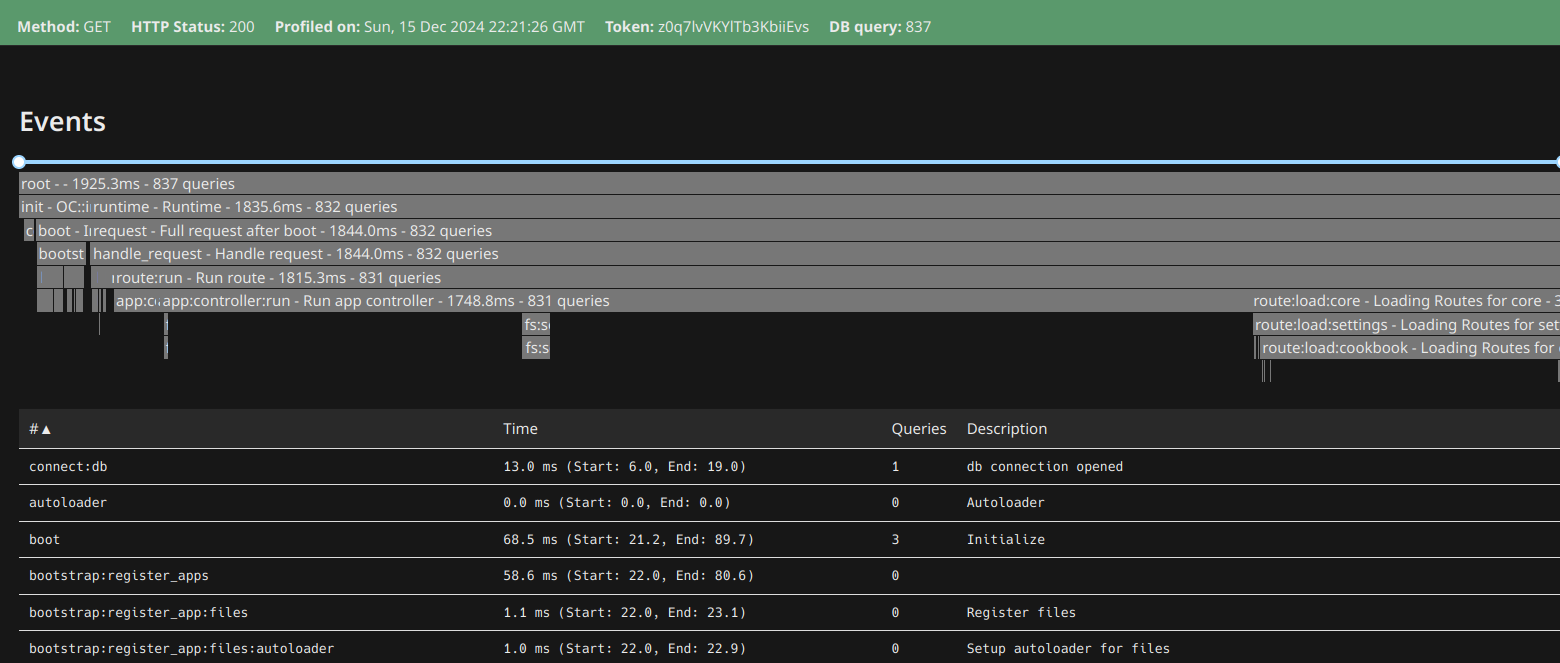1560x663 pixels.
Task: Sort events by the Time column header
Action: tap(520, 429)
